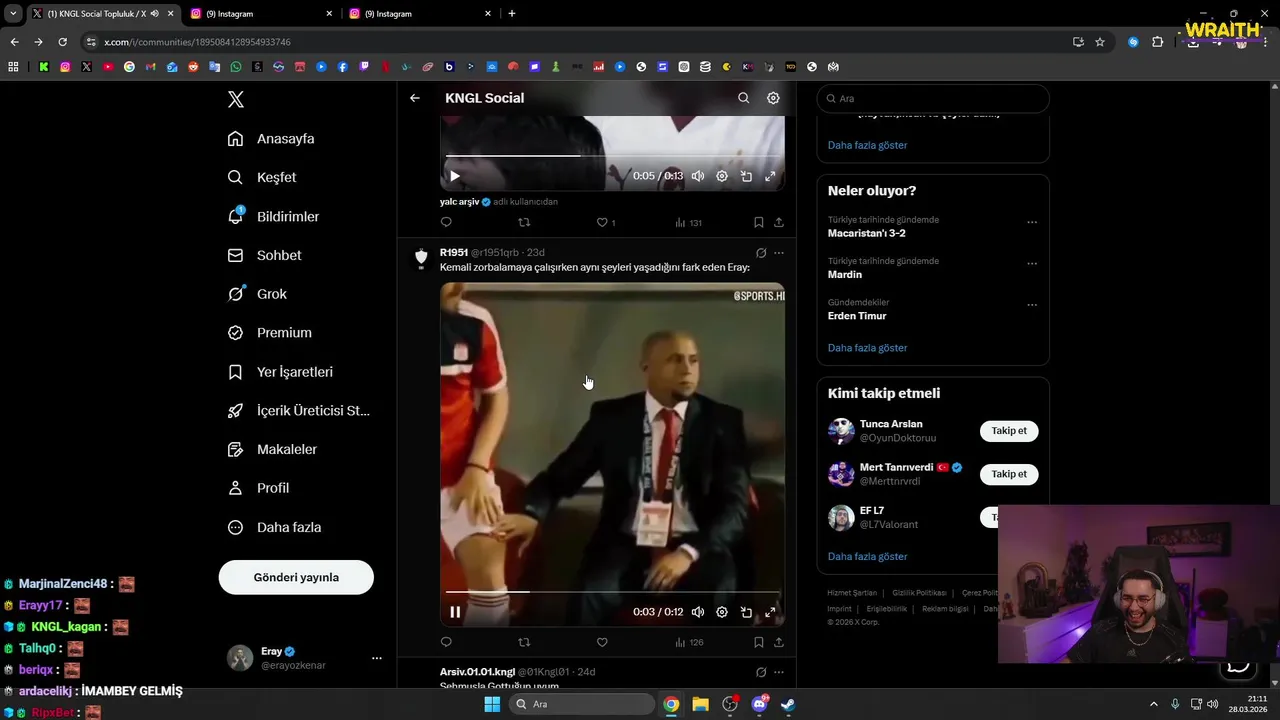The width and height of the screenshot is (1280, 720).
Task: Enter fullscreen on top video
Action: [x=770, y=176]
